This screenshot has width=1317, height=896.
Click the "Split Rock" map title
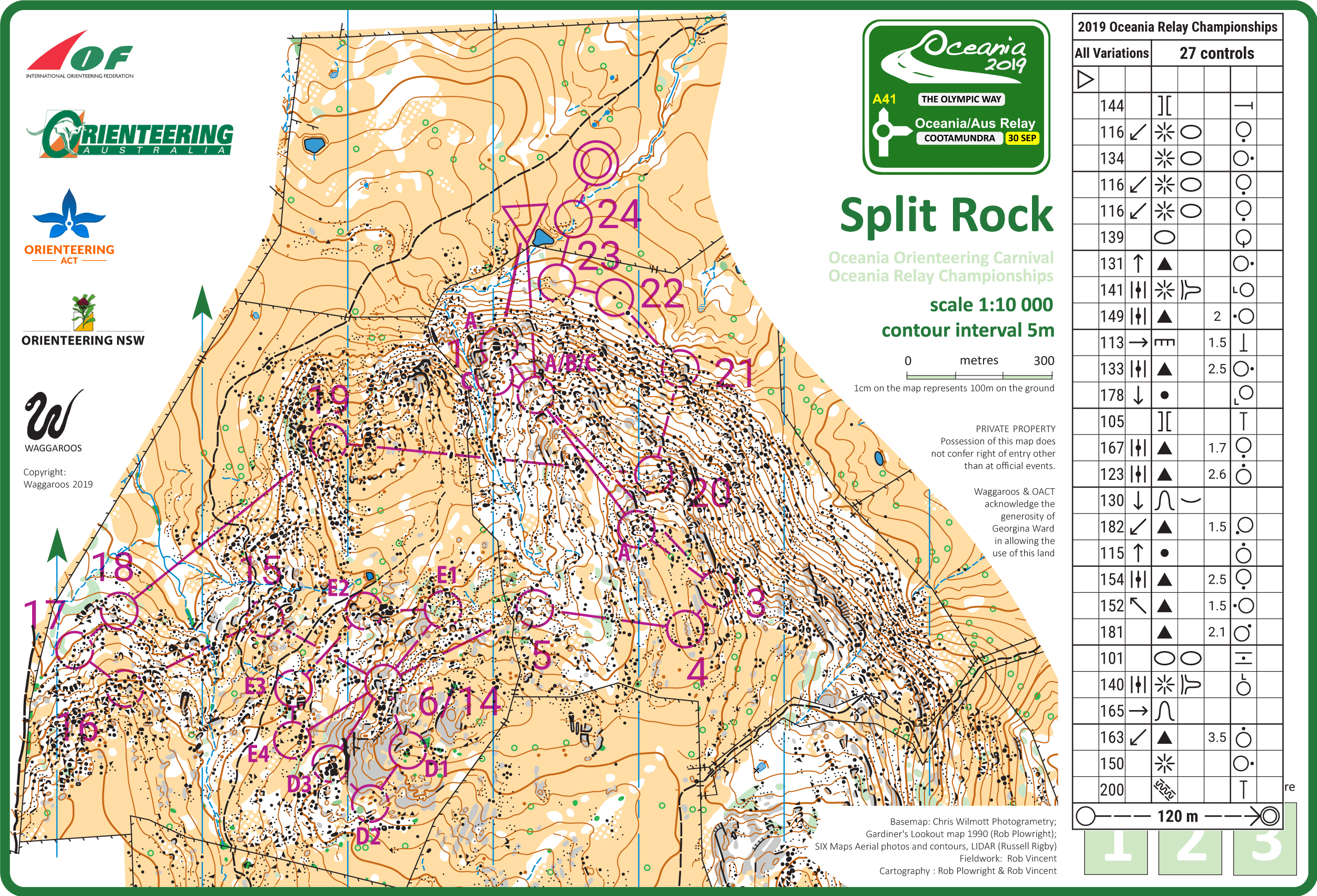tap(946, 216)
